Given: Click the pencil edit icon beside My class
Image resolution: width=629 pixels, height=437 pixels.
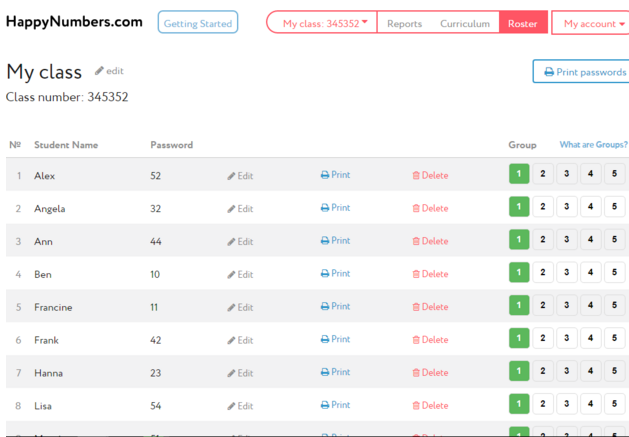Looking at the screenshot, I should tap(100, 71).
